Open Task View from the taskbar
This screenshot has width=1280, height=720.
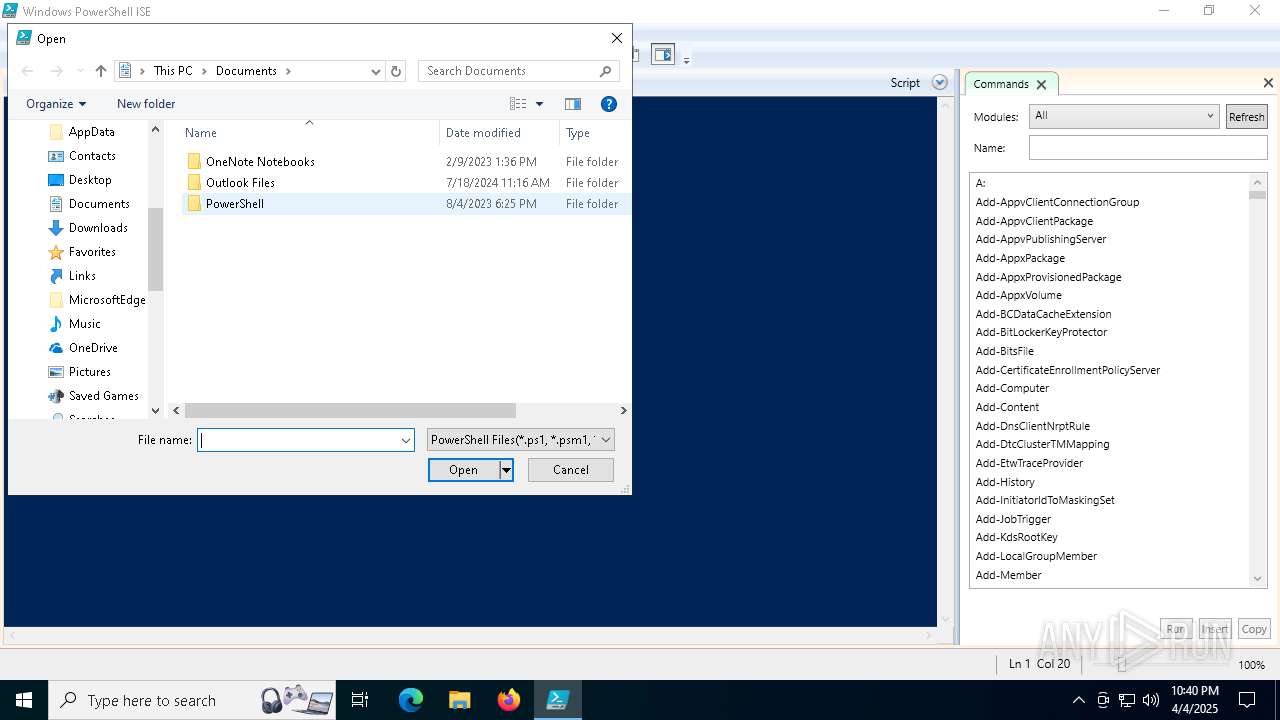pyautogui.click(x=360, y=700)
